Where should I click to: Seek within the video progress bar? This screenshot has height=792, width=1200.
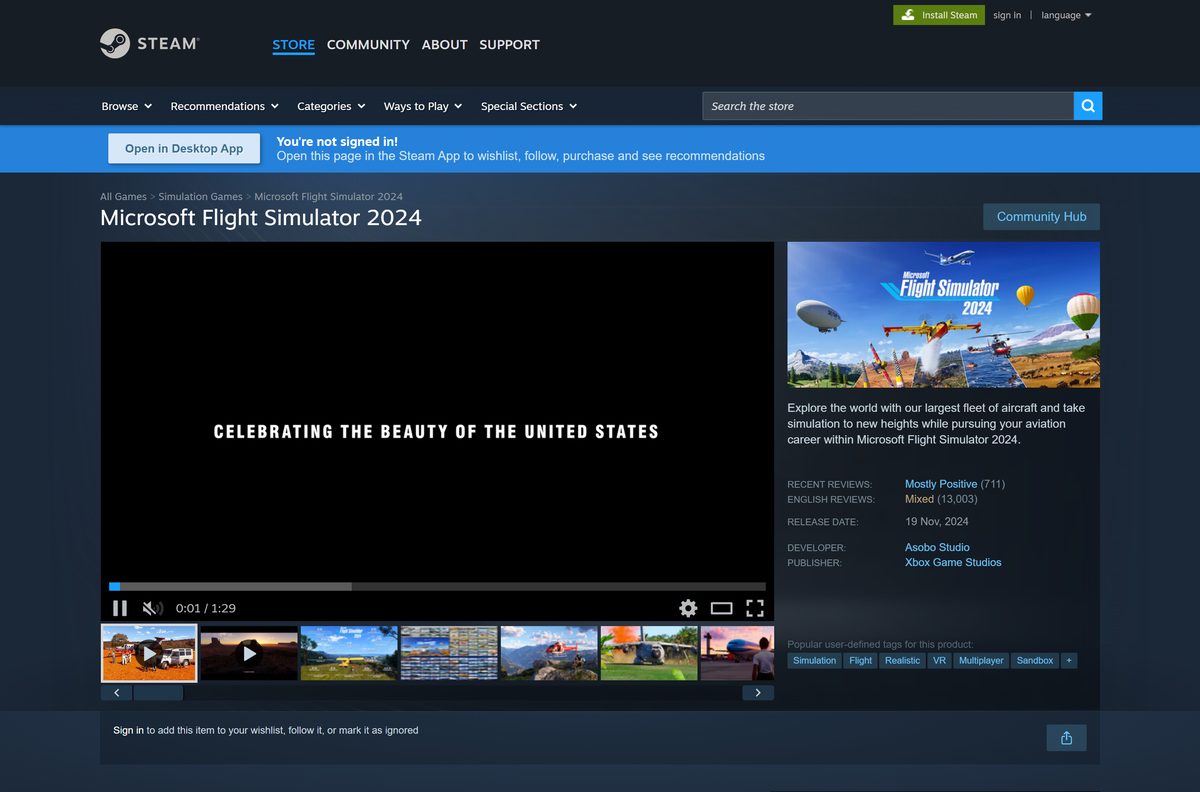click(x=437, y=587)
